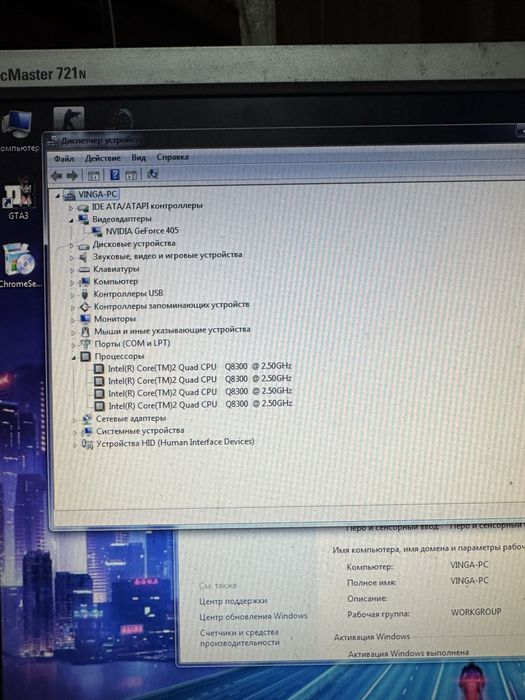
Task: Expand the Компьютер category
Action: tap(72, 283)
